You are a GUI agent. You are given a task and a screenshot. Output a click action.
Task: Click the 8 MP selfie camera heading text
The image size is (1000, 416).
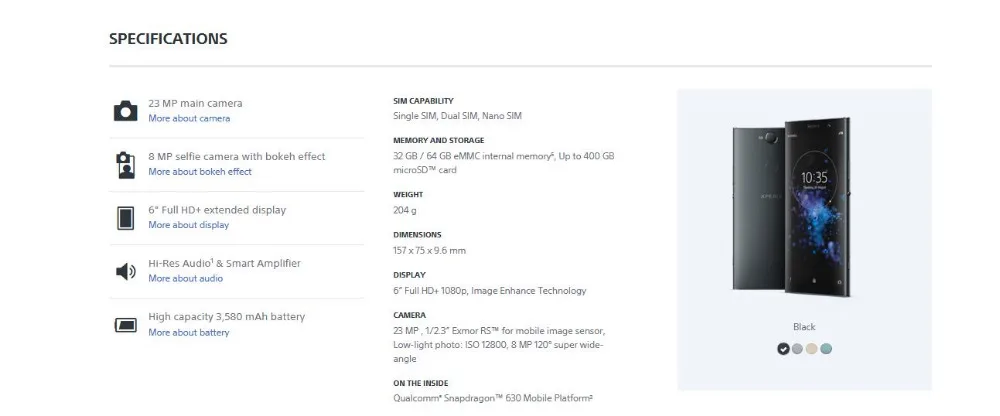click(237, 156)
